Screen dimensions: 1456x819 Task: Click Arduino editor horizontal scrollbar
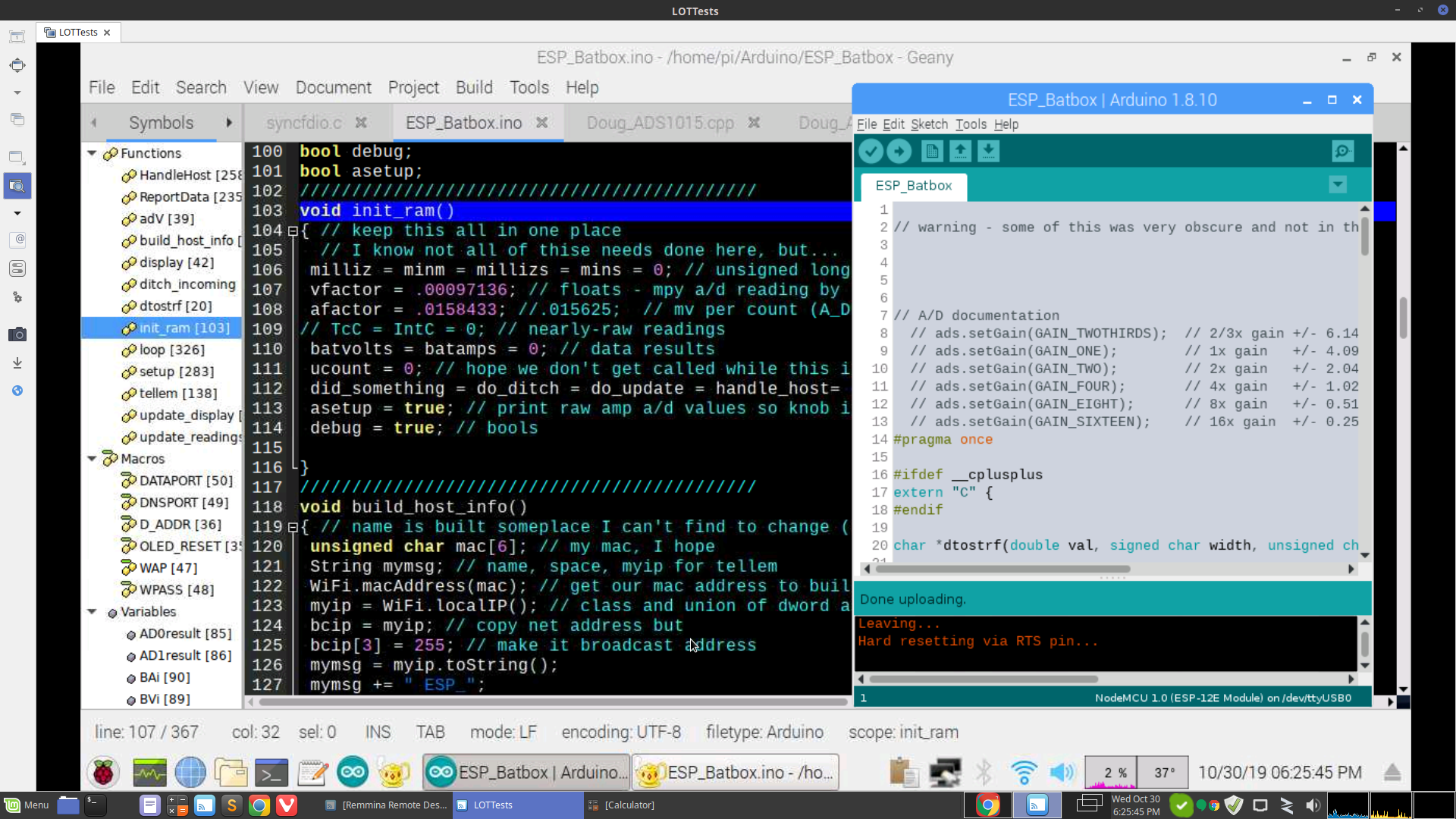click(1003, 569)
